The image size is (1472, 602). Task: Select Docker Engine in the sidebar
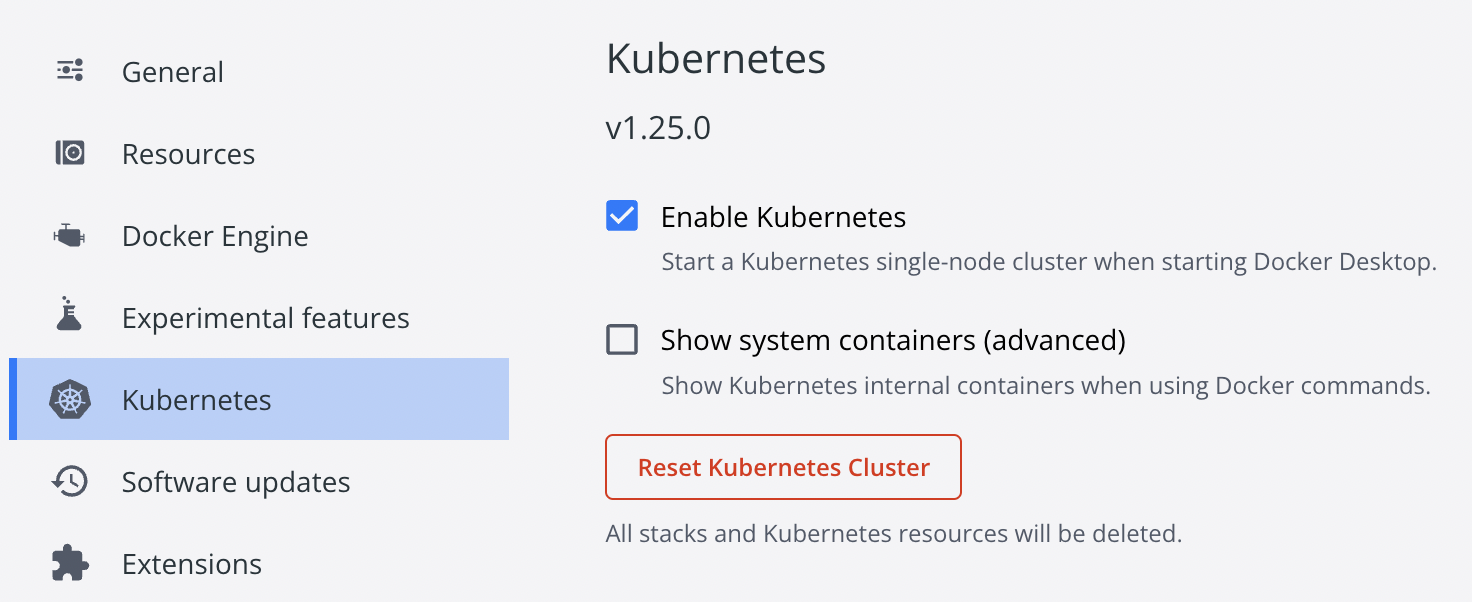pos(215,236)
